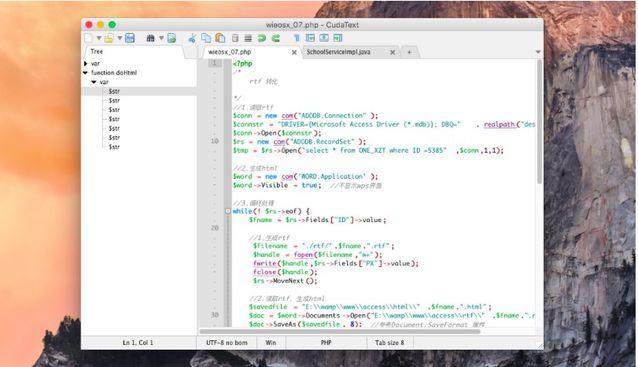Click line number 20 in the gutter
This screenshot has height=367, width=638.
tap(215, 228)
